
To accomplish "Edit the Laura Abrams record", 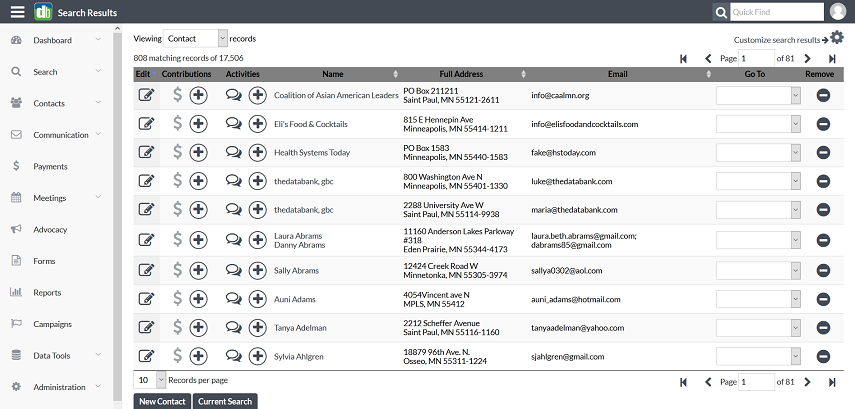I will point(146,240).
